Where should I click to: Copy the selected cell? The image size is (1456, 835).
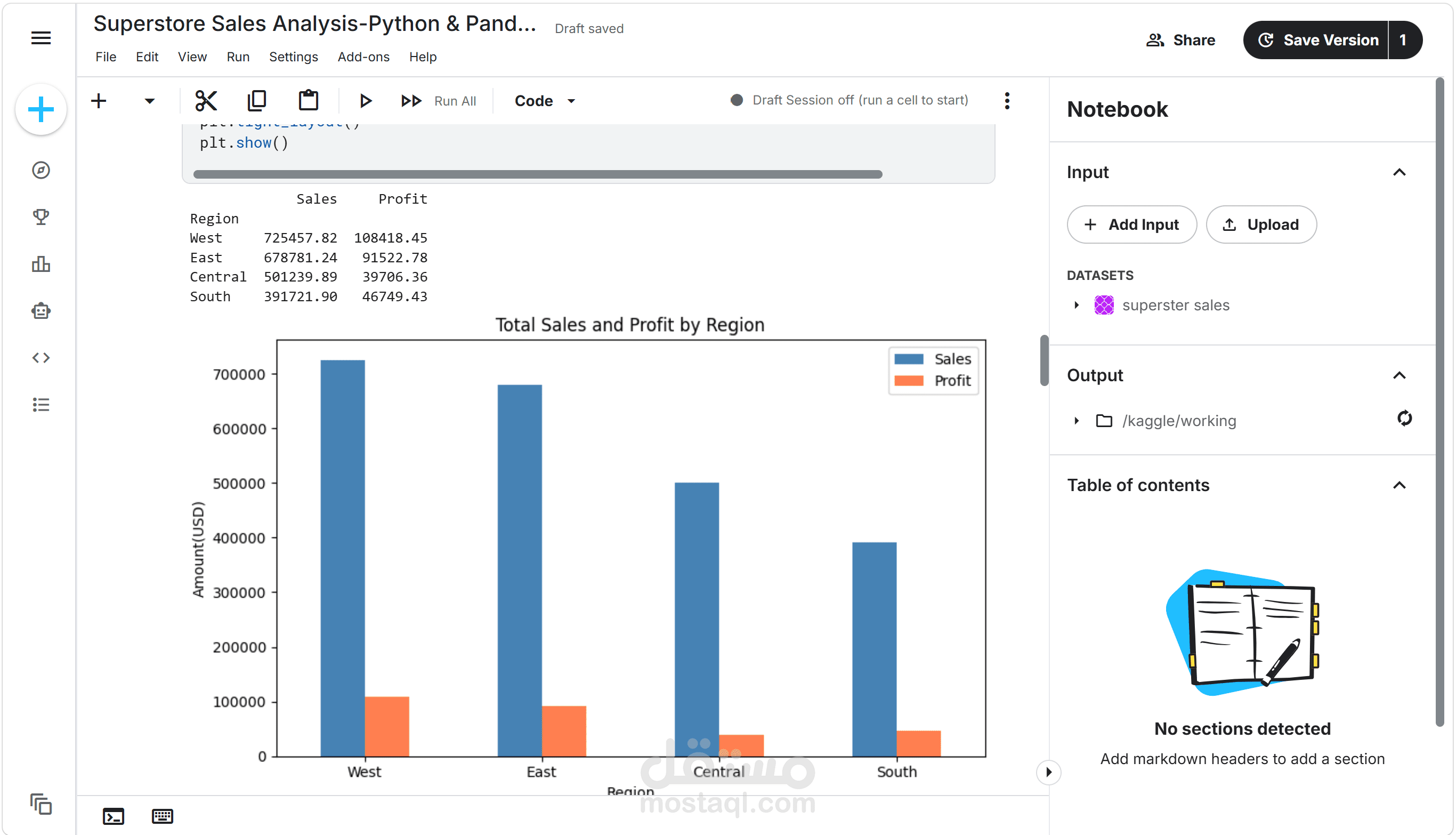point(257,101)
